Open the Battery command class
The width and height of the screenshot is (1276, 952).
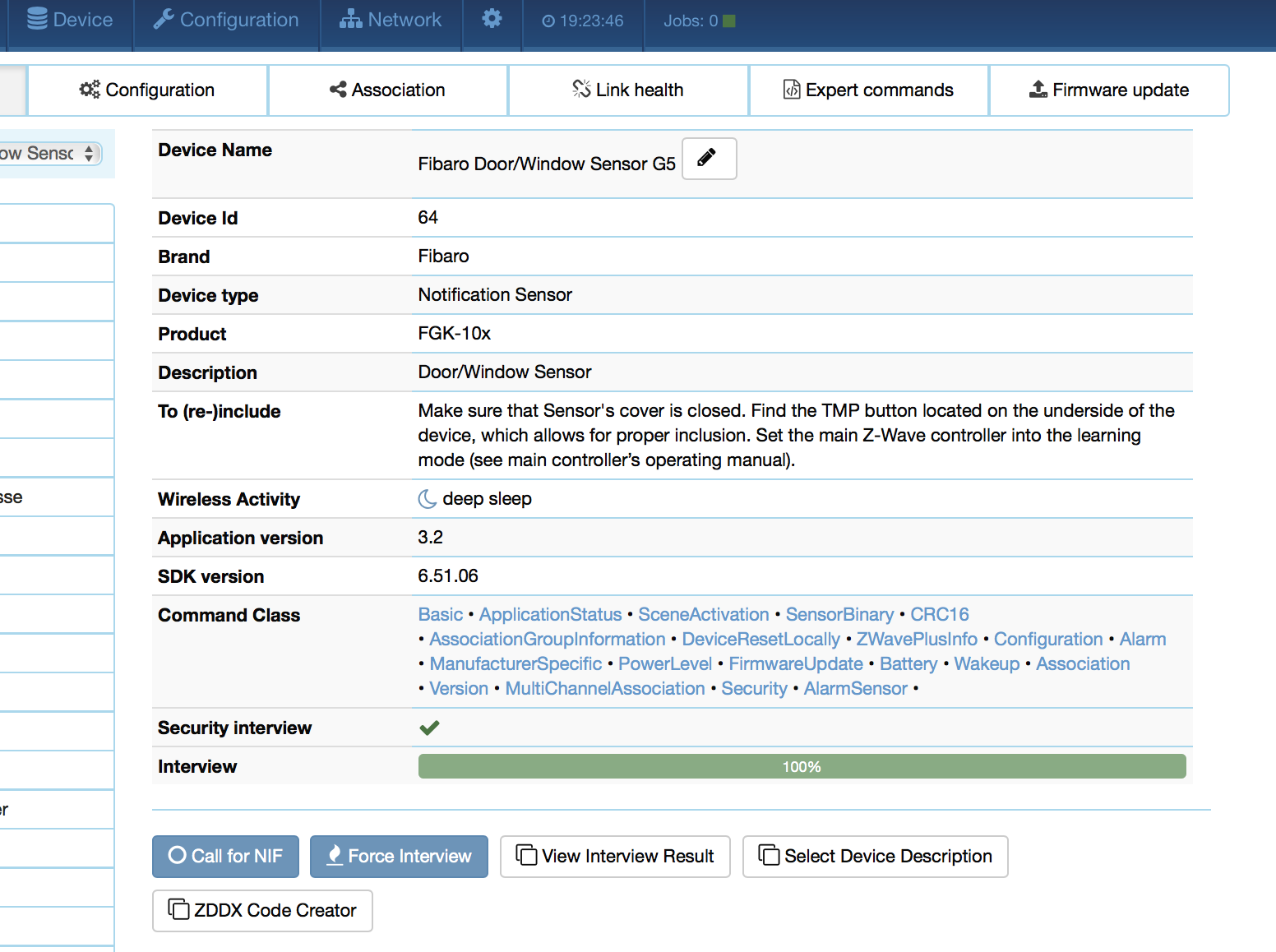point(908,664)
